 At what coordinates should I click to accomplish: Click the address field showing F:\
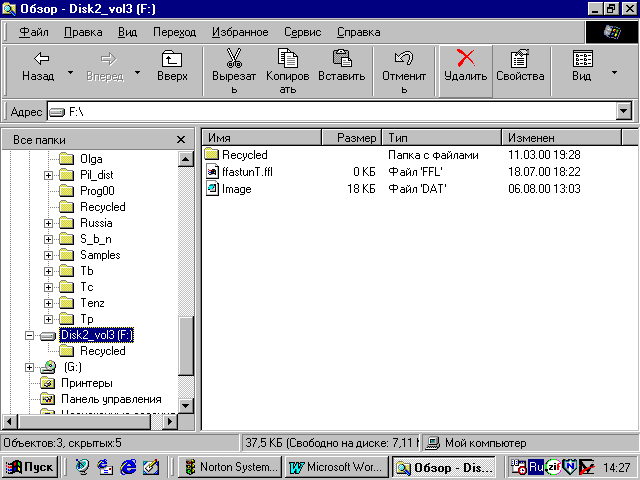331,111
